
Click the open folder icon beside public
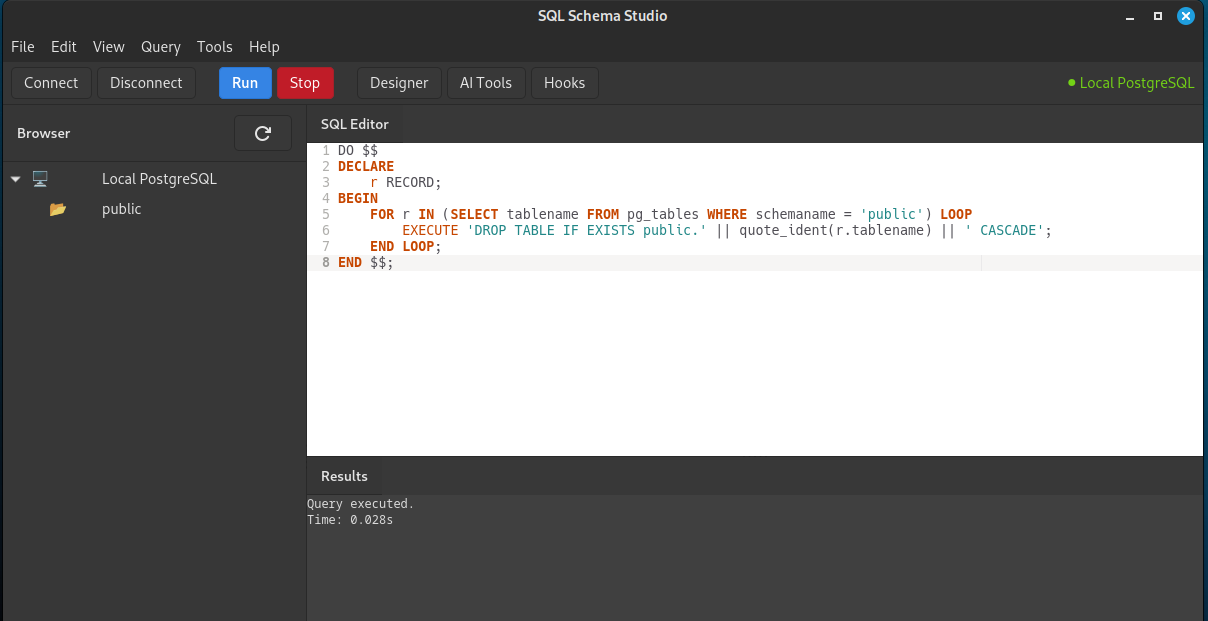(x=58, y=209)
